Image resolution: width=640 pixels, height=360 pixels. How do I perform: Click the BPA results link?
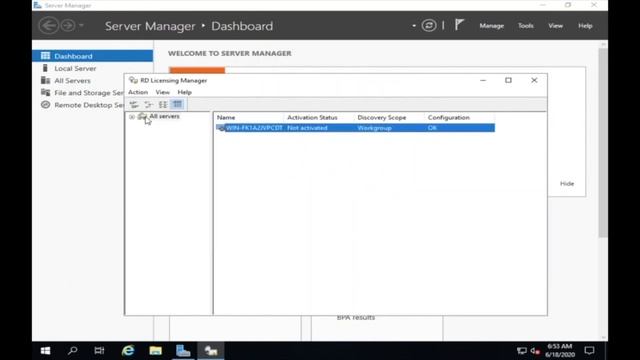pyautogui.click(x=356, y=318)
